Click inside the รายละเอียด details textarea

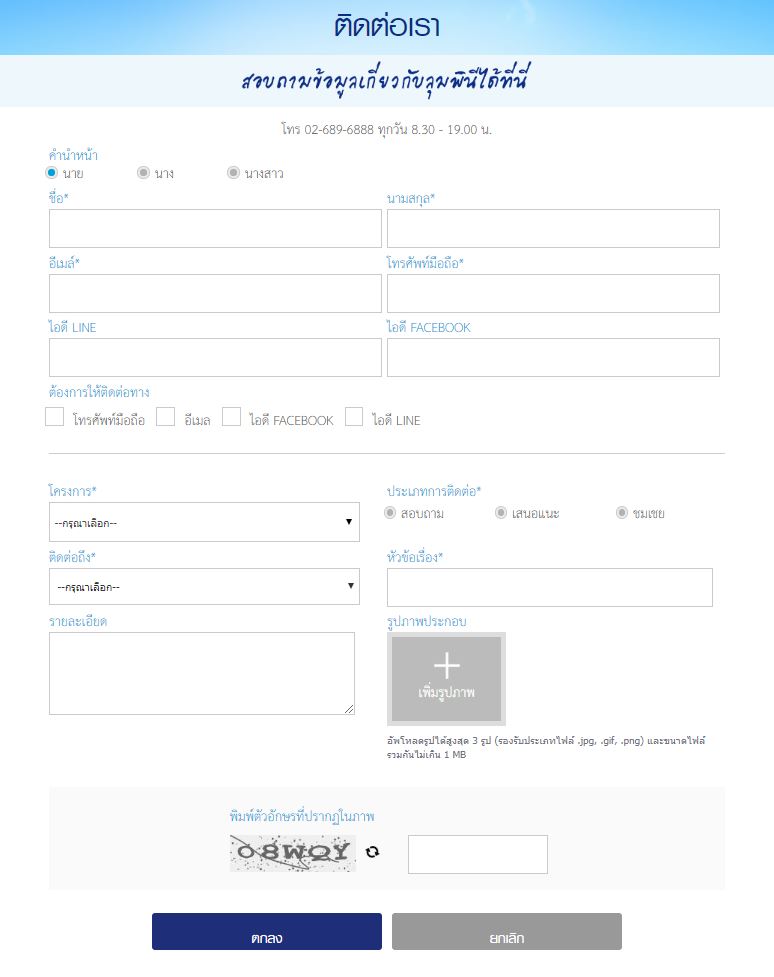click(x=202, y=673)
